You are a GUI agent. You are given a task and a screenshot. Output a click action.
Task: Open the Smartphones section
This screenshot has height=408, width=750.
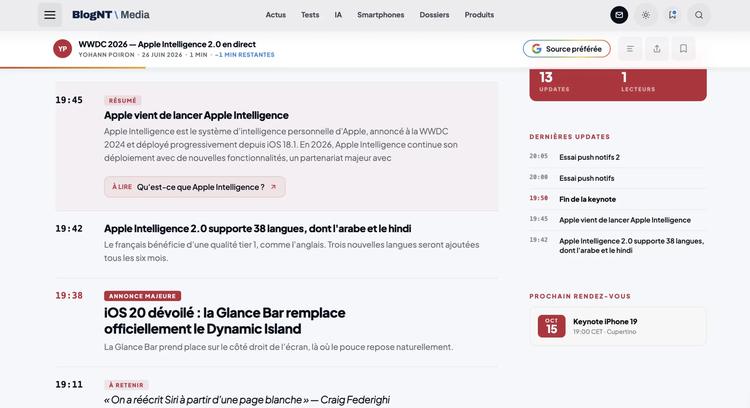(x=380, y=15)
